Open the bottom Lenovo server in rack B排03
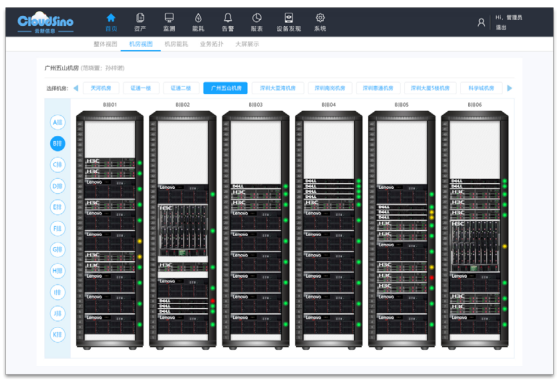Image resolution: width=560 pixels, height=381 pixels. (x=256, y=324)
